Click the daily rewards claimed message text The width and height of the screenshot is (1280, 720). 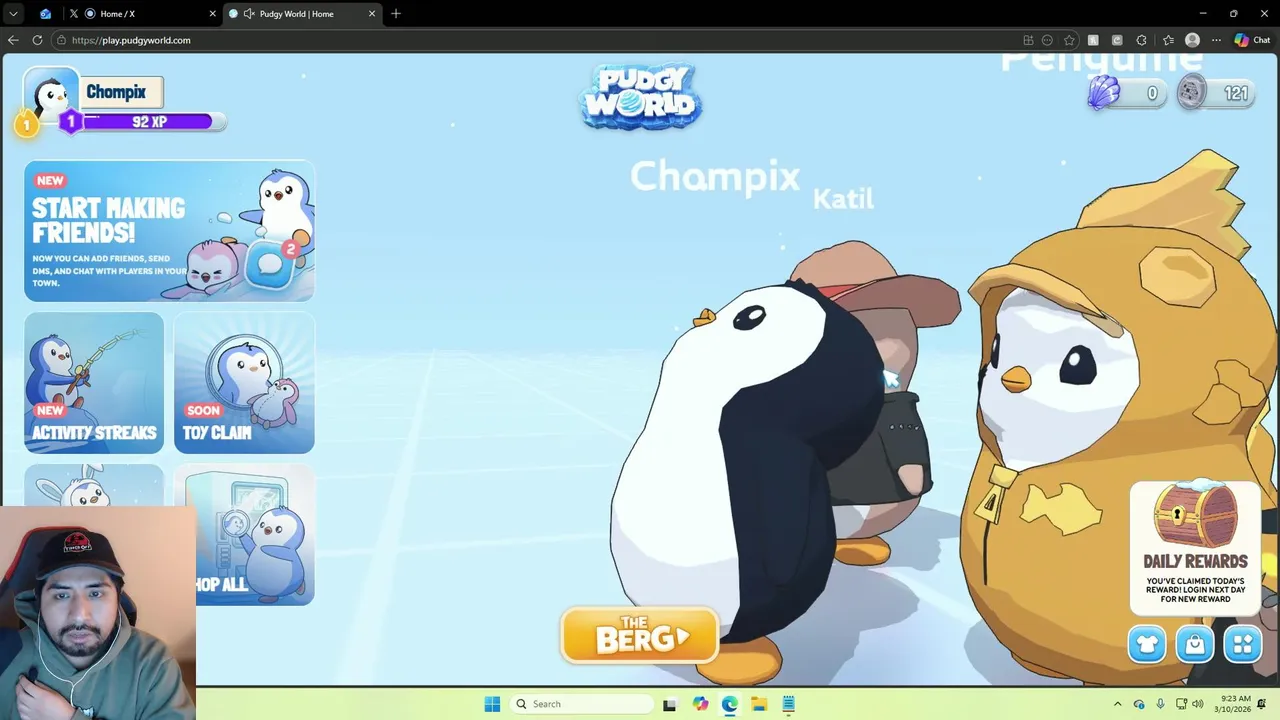pyautogui.click(x=1196, y=590)
